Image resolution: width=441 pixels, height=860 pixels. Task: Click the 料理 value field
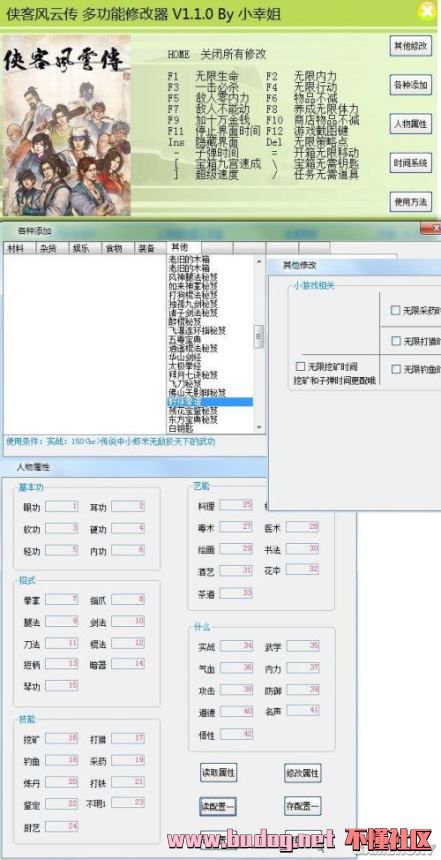(x=236, y=505)
